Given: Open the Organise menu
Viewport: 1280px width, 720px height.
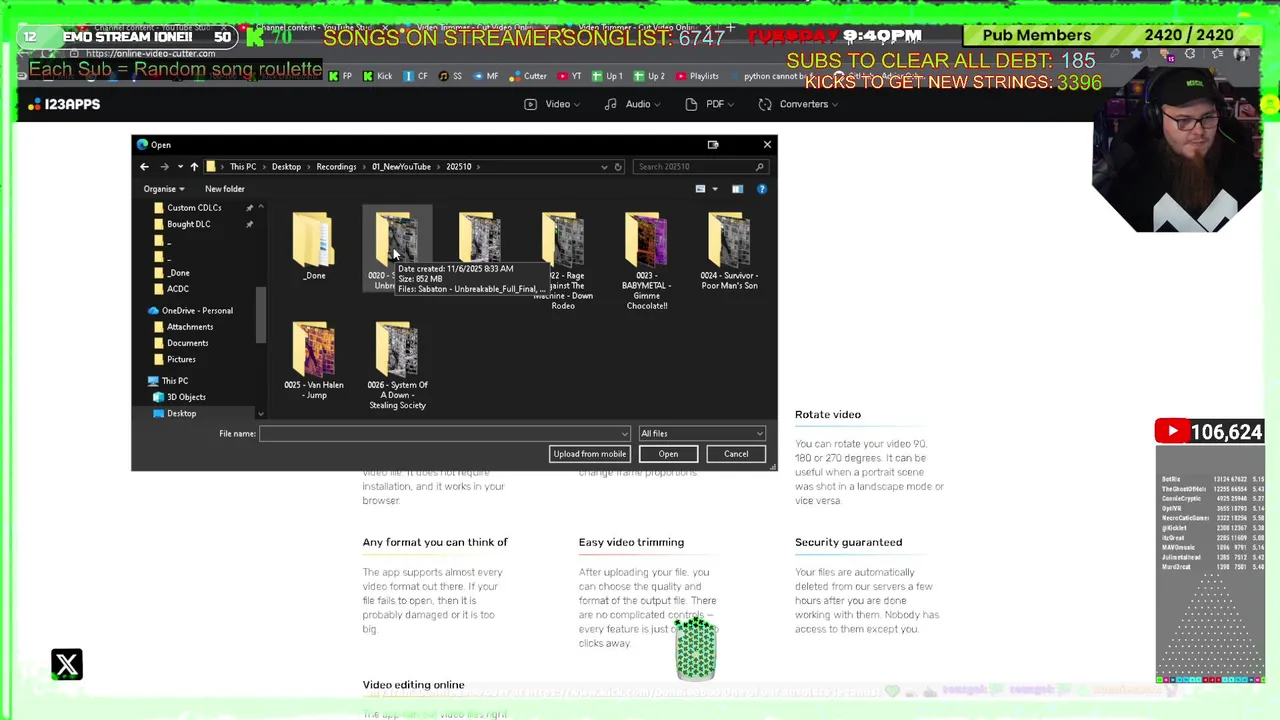Looking at the screenshot, I should coord(164,189).
